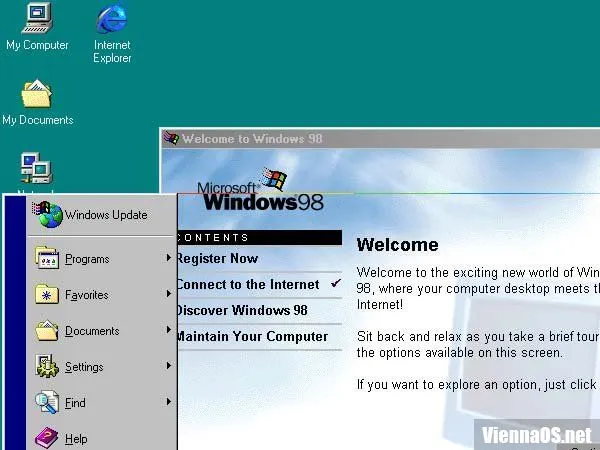Expand the Favorites submenu arrow
Viewport: 600px width, 450px height.
click(168, 294)
